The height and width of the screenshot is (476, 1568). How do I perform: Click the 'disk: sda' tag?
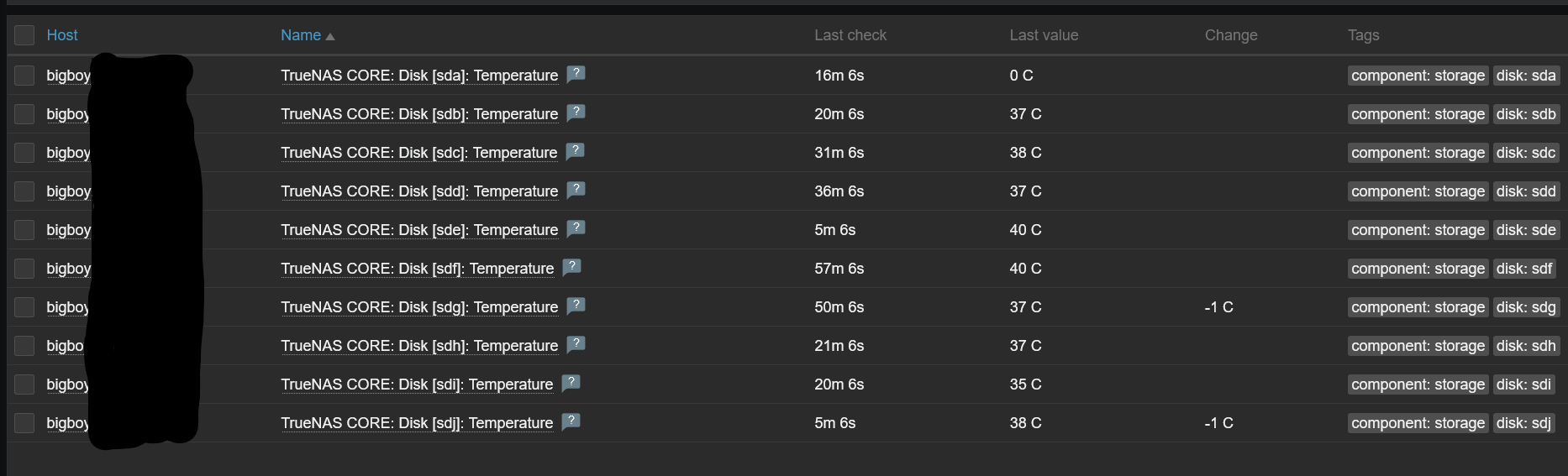(1526, 76)
